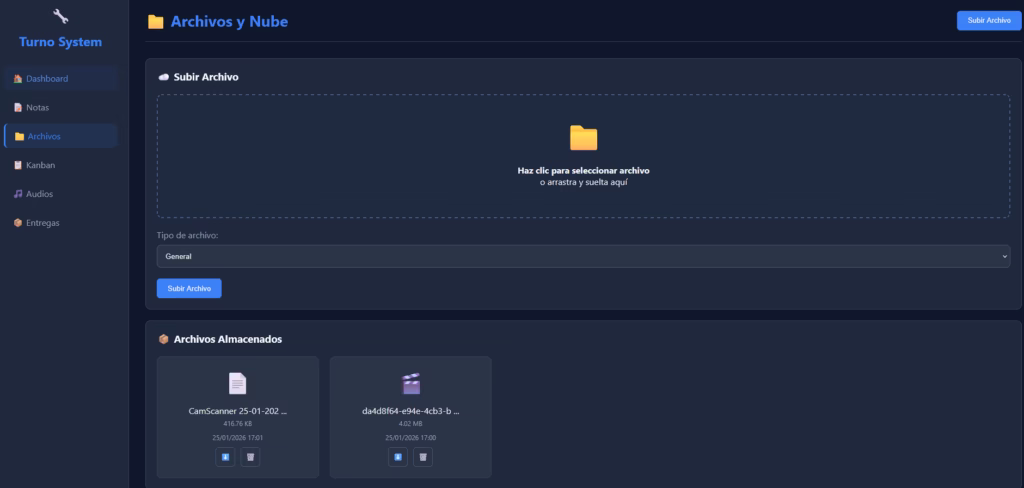
Task: Click the CamScanner document icon
Action: tap(237, 383)
